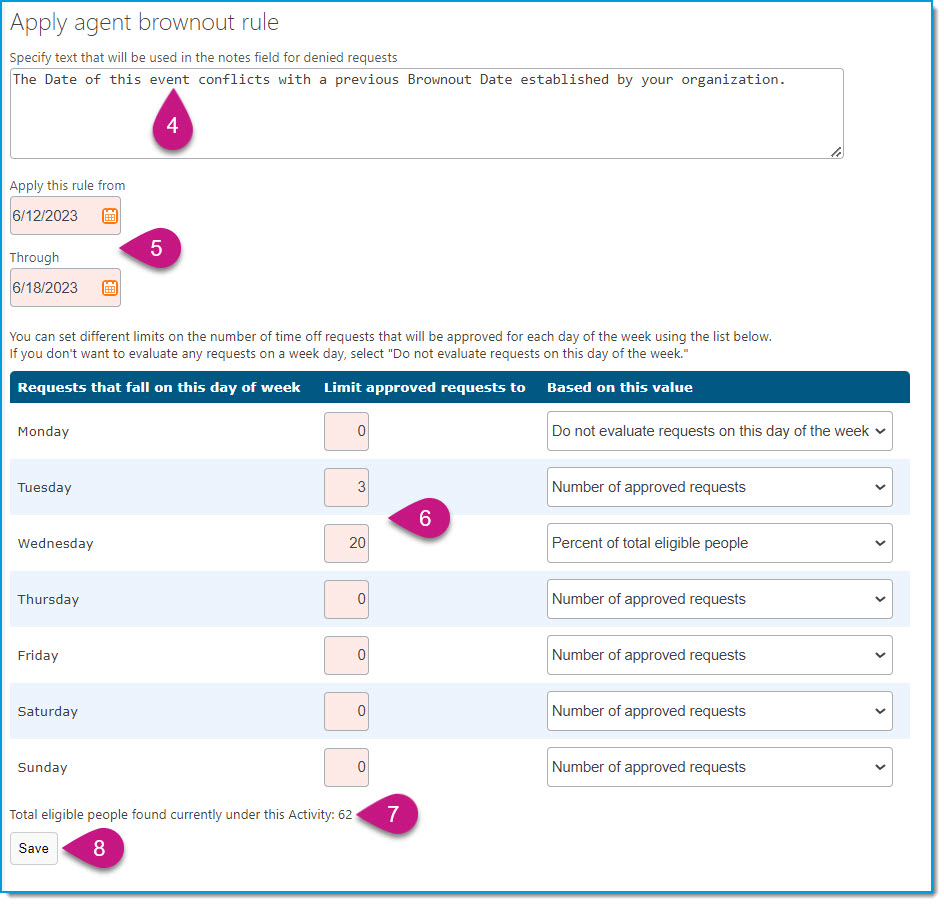Open the Sunday value type dropdown
The width and height of the screenshot is (944, 904).
719,767
